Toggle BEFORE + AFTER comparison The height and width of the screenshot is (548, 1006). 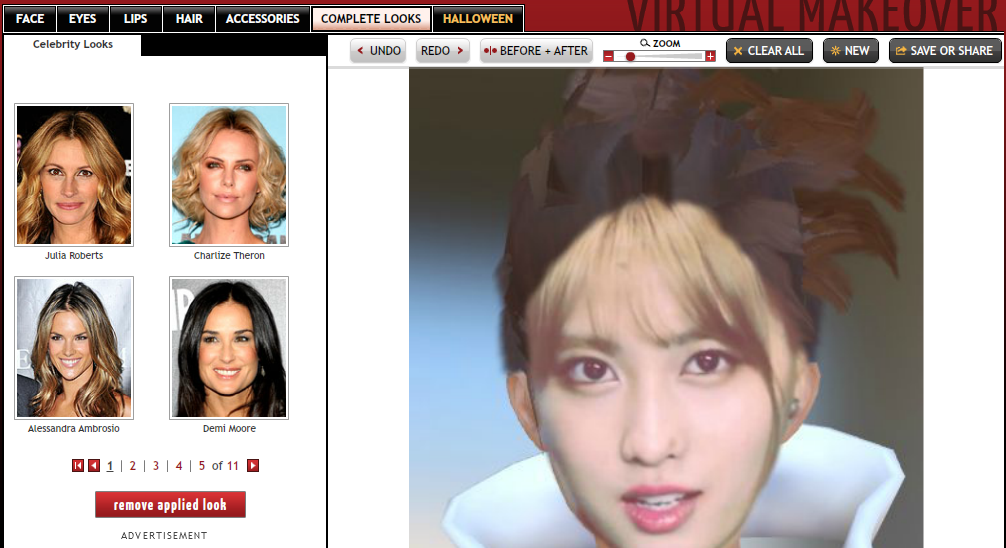pos(536,51)
